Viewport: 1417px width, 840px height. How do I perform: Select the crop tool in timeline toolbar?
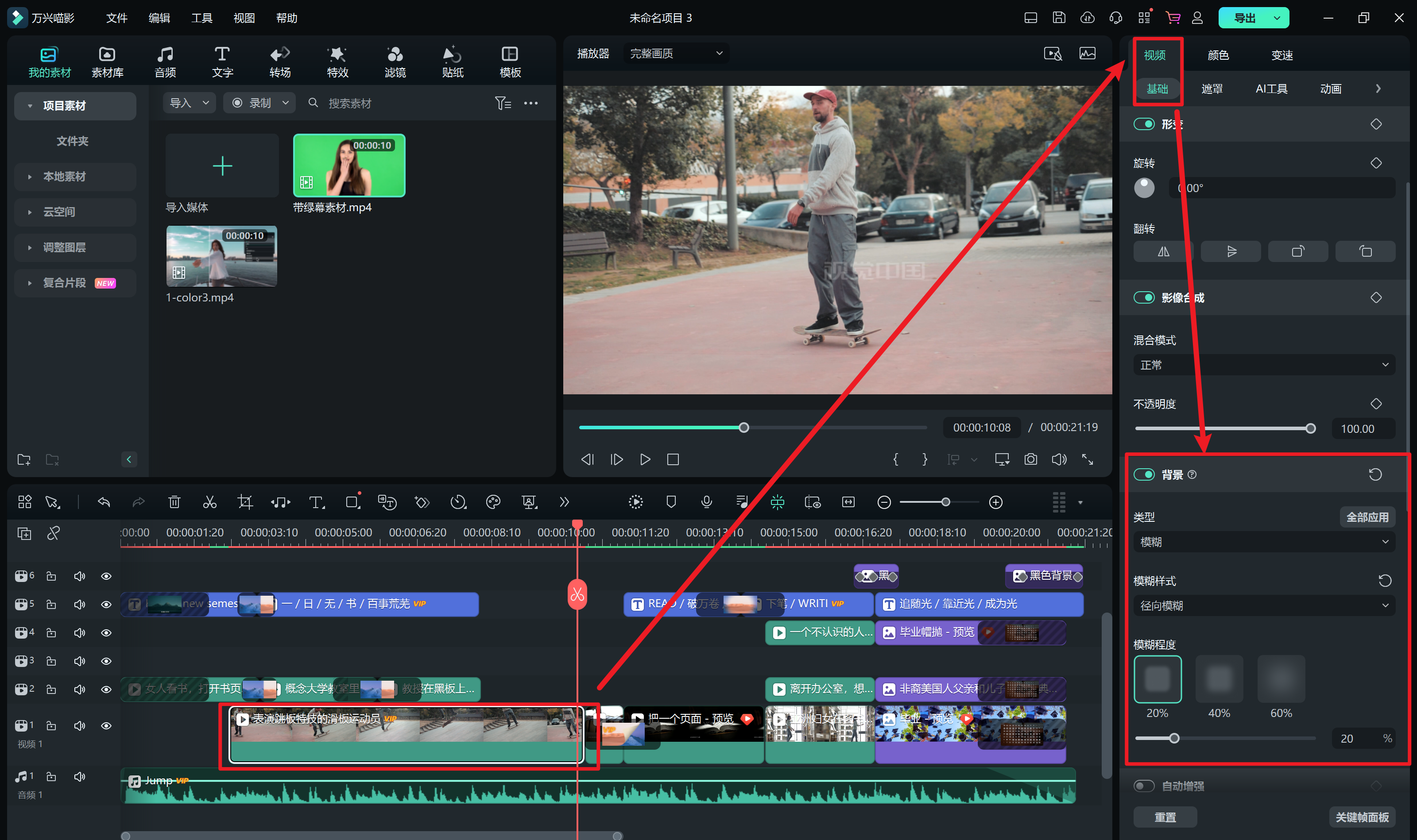245,502
